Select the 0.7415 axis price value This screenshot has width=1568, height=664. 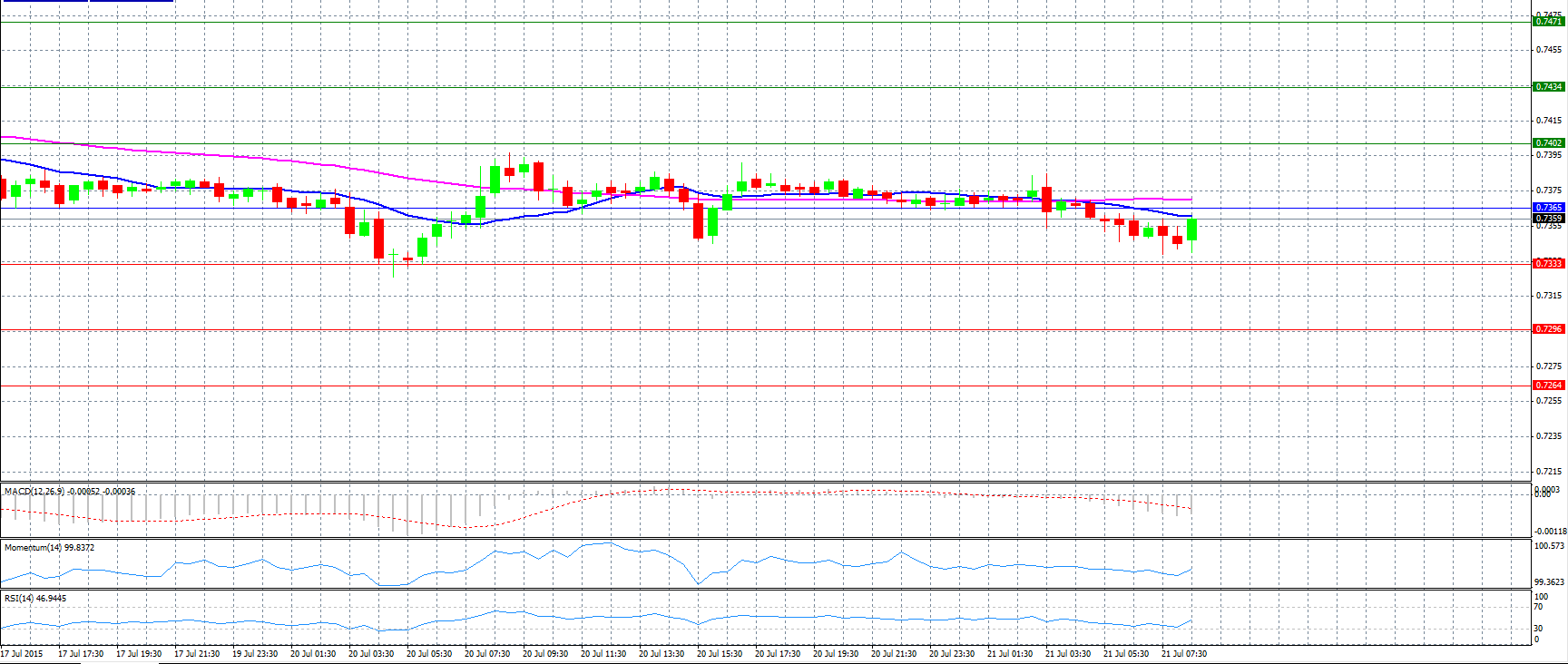(1548, 121)
